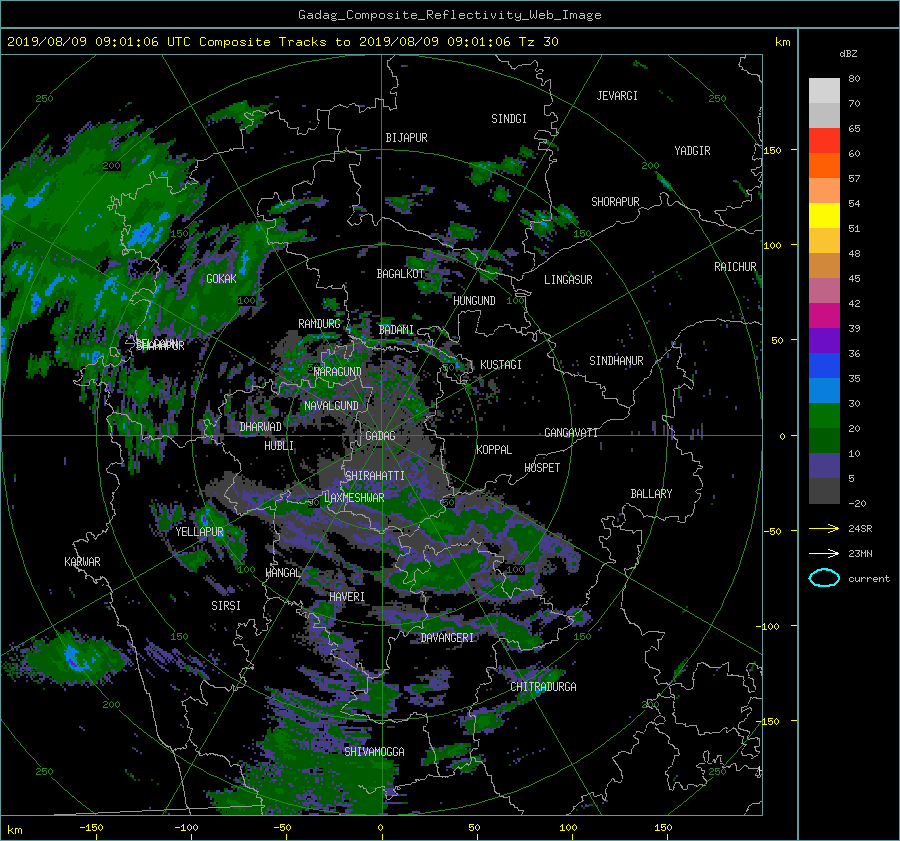Image resolution: width=900 pixels, height=841 pixels.
Task: Select the 39 dBZ magenta swatch
Action: tap(824, 316)
